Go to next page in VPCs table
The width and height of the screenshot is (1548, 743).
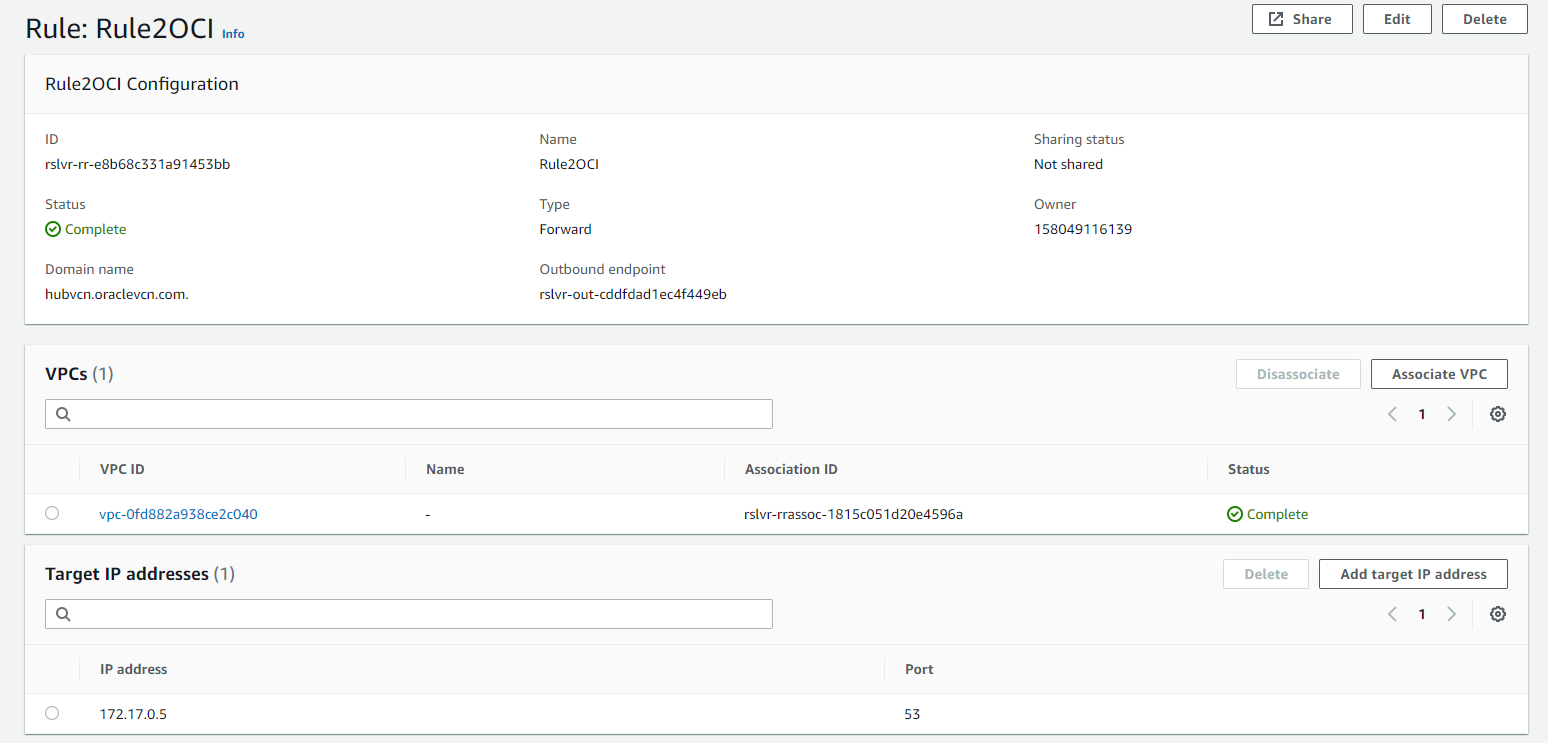pyautogui.click(x=1451, y=414)
